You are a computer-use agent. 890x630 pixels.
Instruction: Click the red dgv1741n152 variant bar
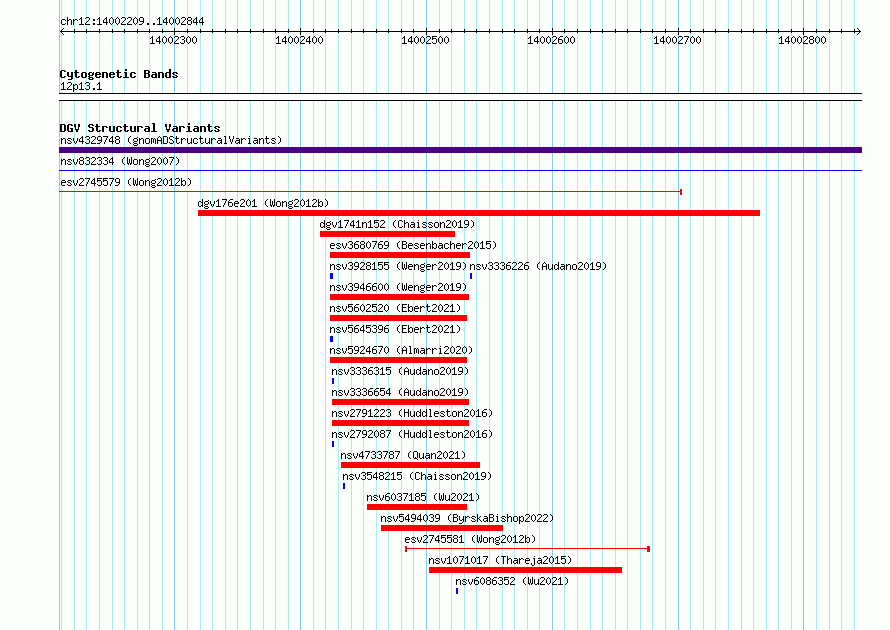pos(387,234)
